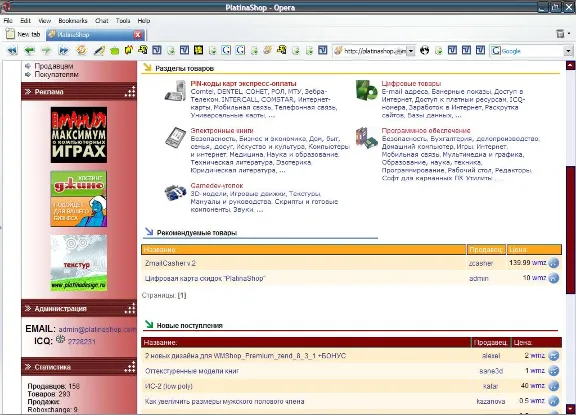Click page number [1] under Страницы
Image resolution: width=576 pixels, height=415 pixels.
[182, 295]
